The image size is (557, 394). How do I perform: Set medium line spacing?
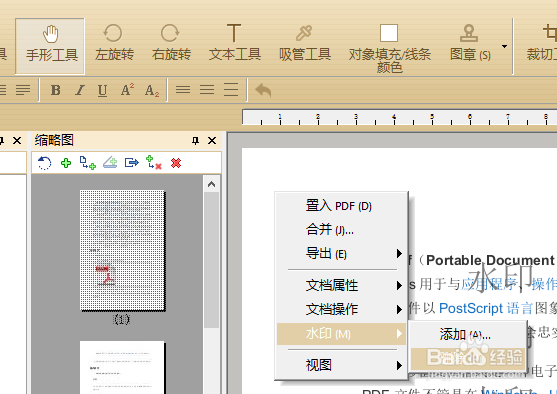[x=207, y=90]
